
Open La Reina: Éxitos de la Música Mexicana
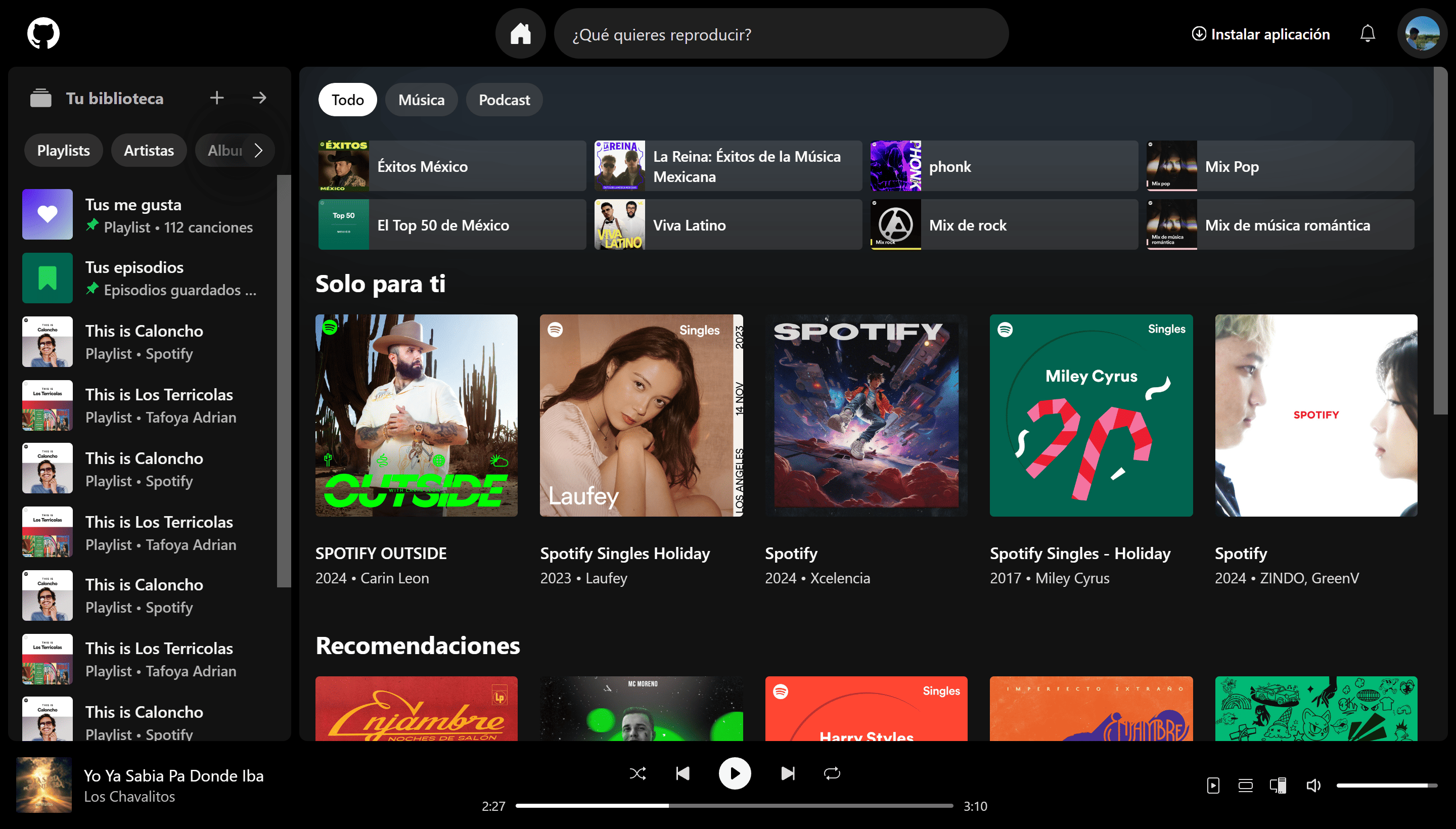click(x=727, y=166)
